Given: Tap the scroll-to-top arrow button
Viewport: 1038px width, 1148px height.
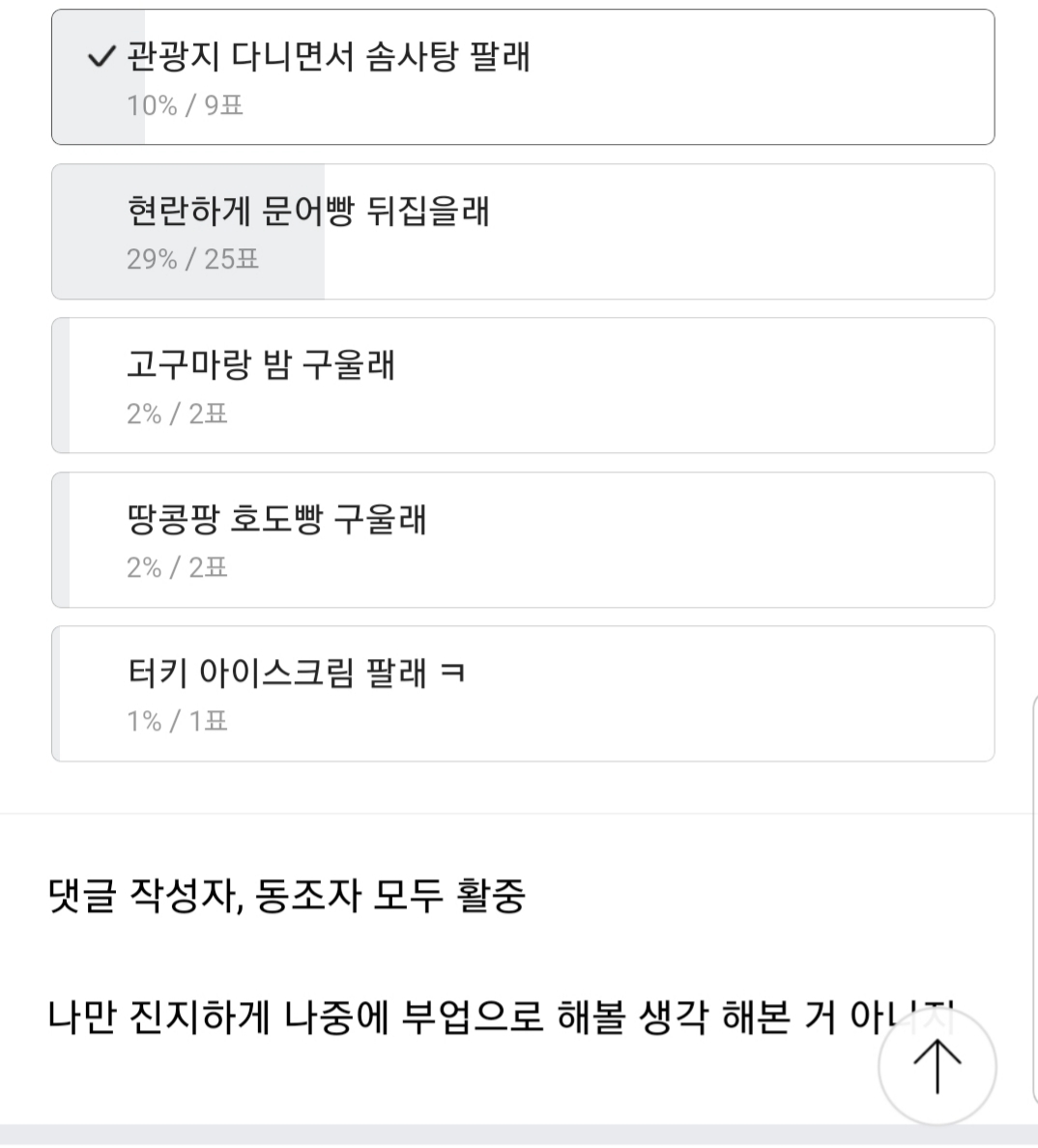Looking at the screenshot, I should 937,1066.
